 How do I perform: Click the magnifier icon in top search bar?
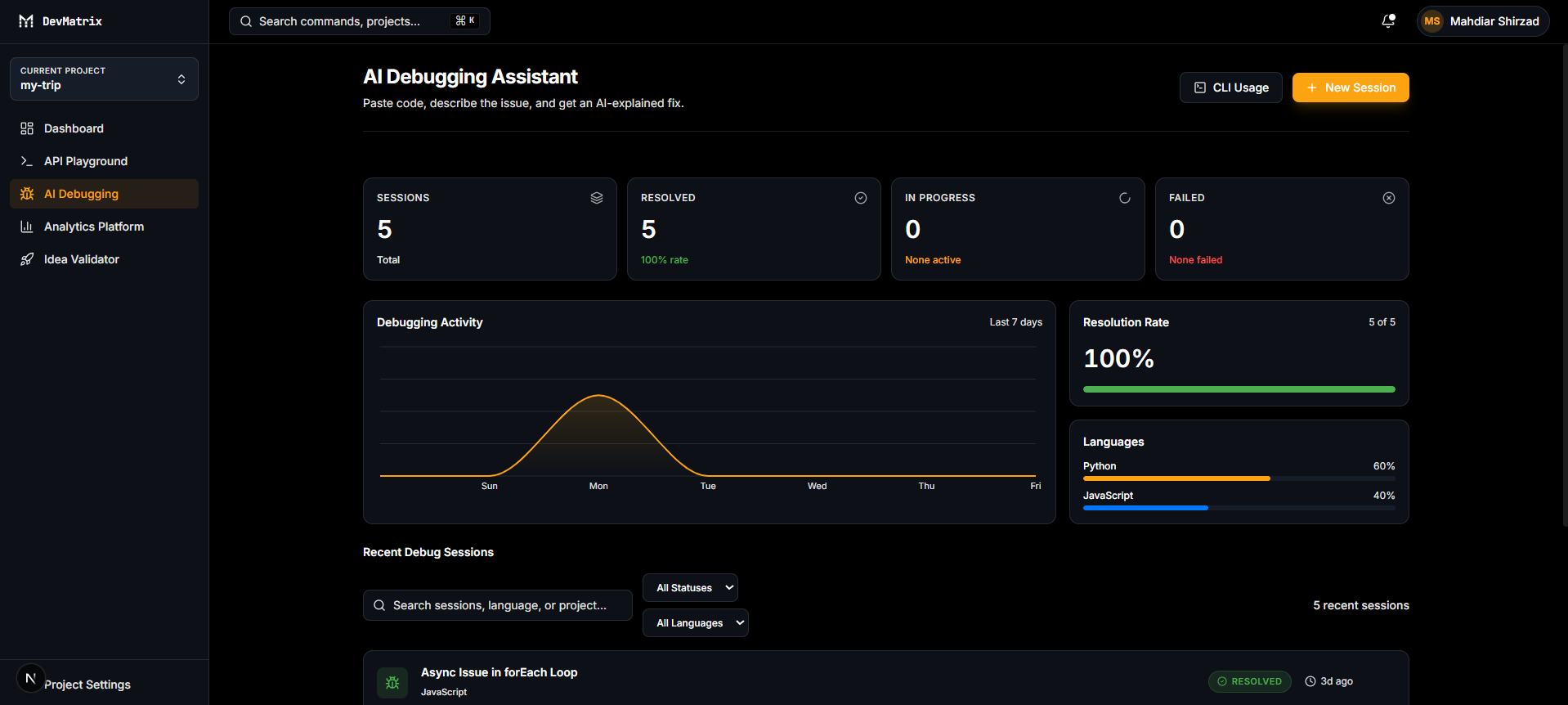click(x=246, y=21)
